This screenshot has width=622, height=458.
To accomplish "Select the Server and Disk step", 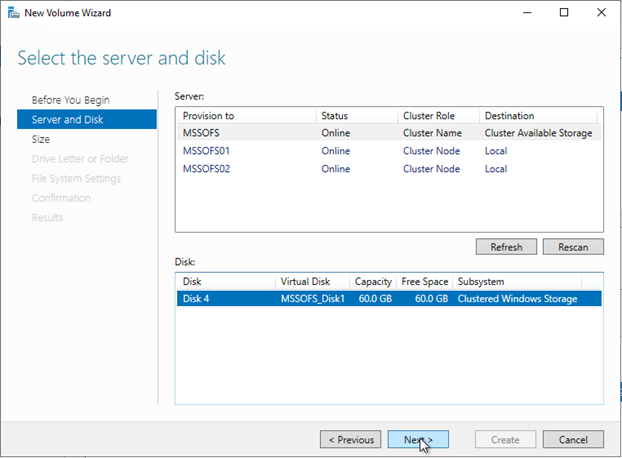I will [x=67, y=120].
